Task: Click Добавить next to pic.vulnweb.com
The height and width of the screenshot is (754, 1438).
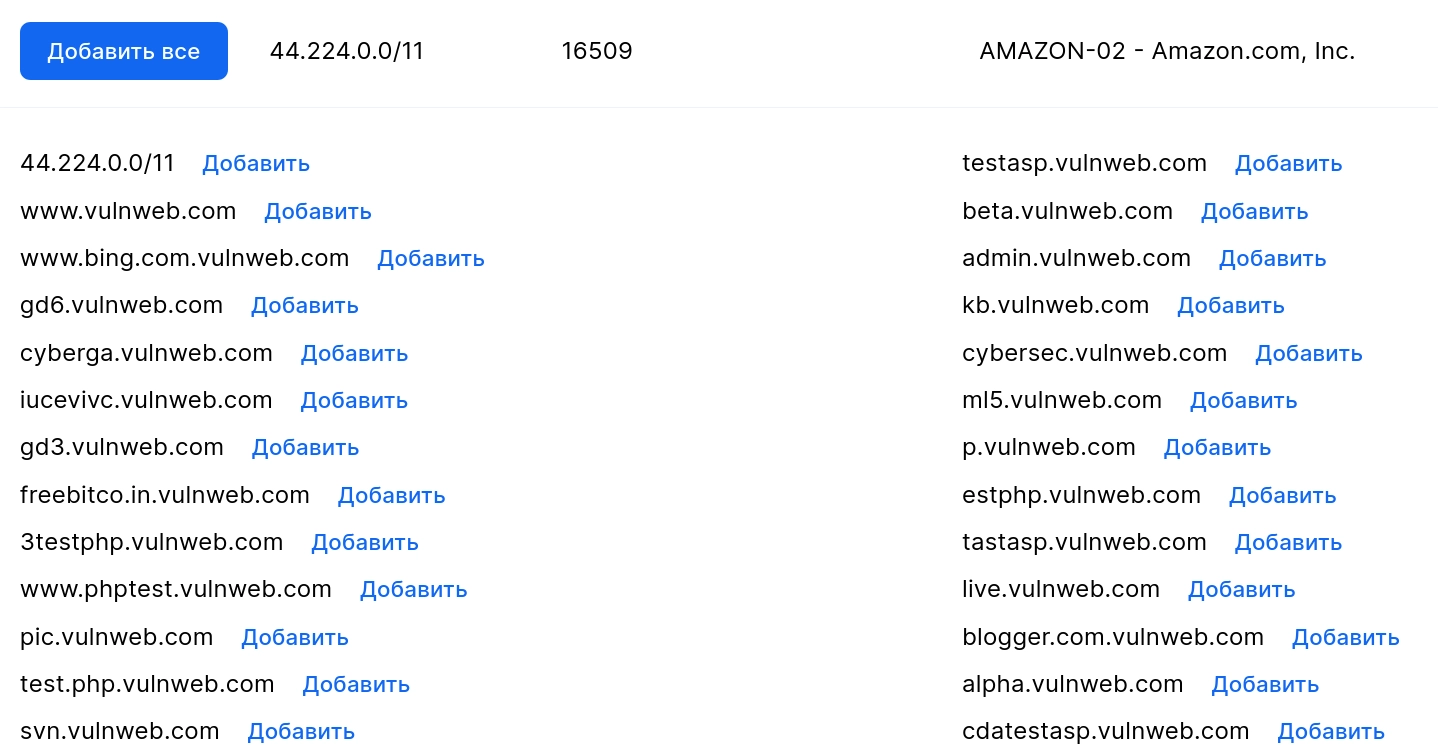Action: click(295, 637)
